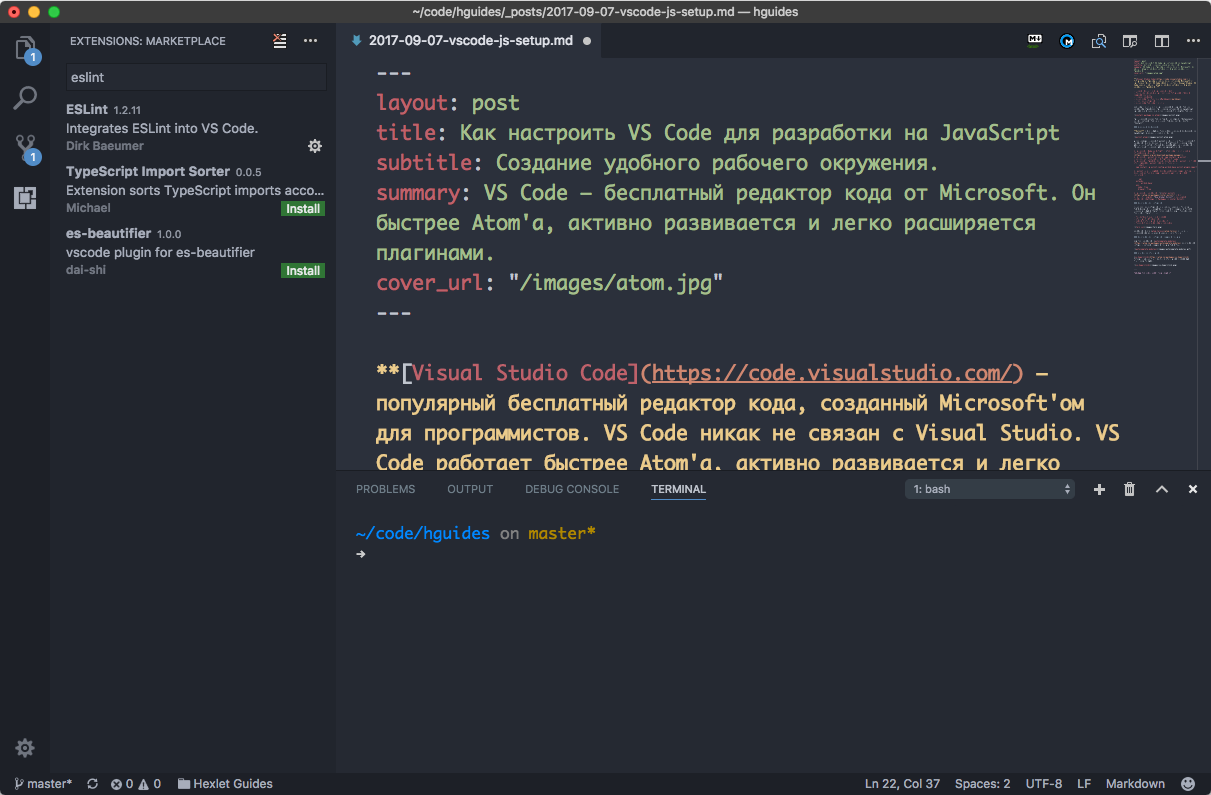1211x795 pixels.
Task: Open the Search view in activity bar
Action: (x=24, y=99)
